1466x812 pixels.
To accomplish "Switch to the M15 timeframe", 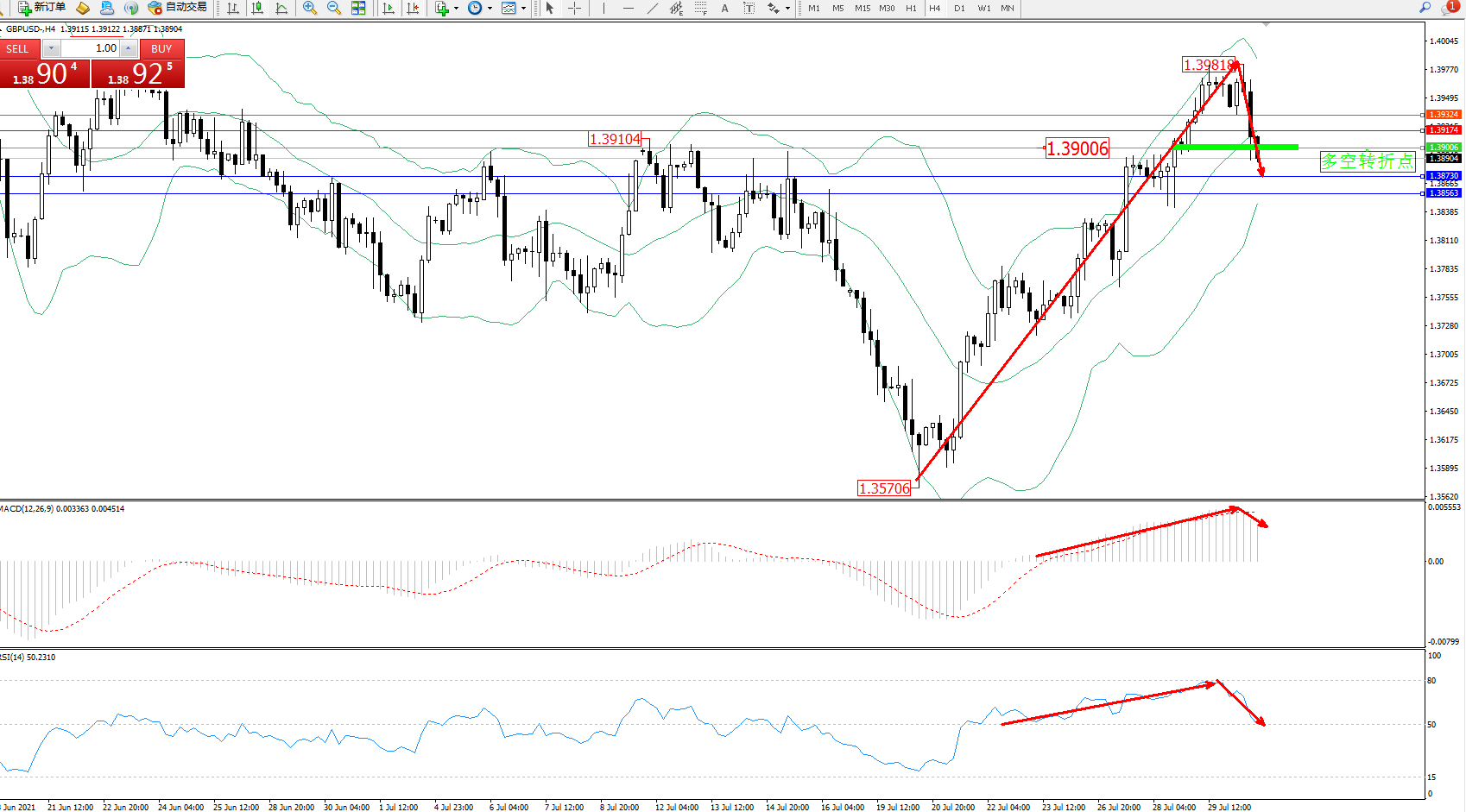I will click(x=863, y=9).
